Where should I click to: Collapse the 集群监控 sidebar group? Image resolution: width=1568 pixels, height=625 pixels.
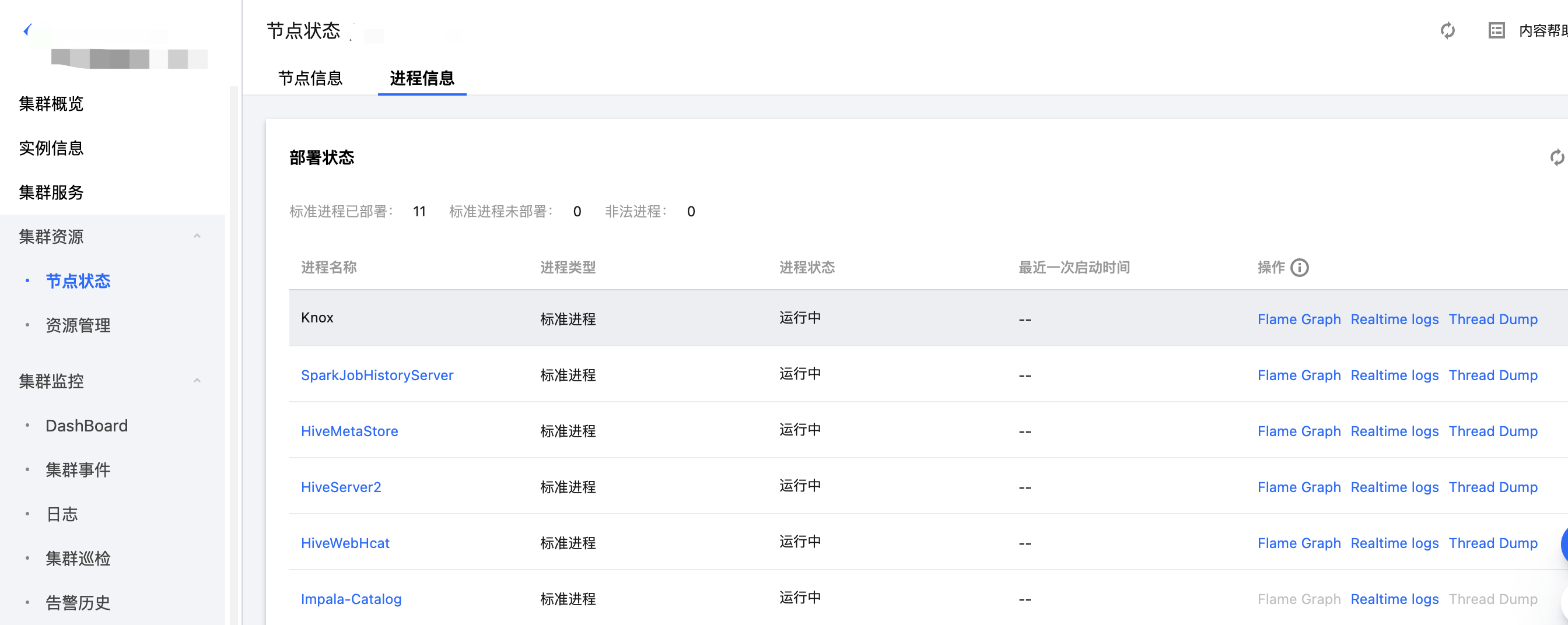197,381
